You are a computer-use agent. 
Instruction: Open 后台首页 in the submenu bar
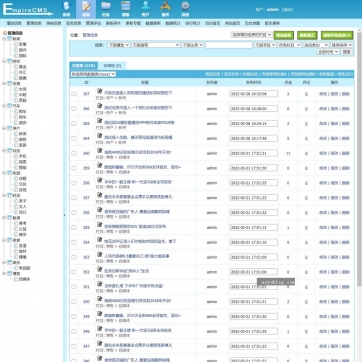click(x=212, y=23)
